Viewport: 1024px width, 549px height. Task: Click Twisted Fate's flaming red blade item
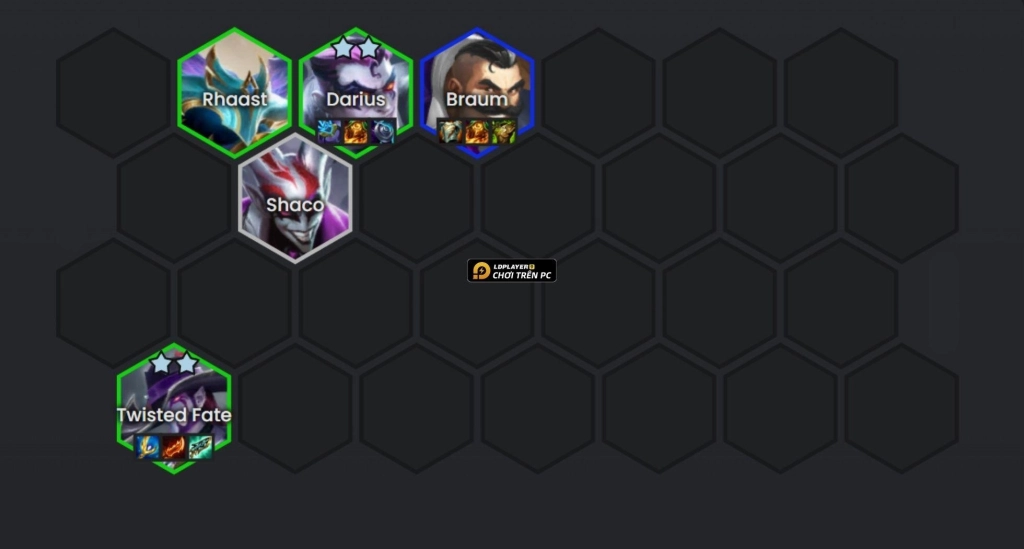tap(174, 447)
